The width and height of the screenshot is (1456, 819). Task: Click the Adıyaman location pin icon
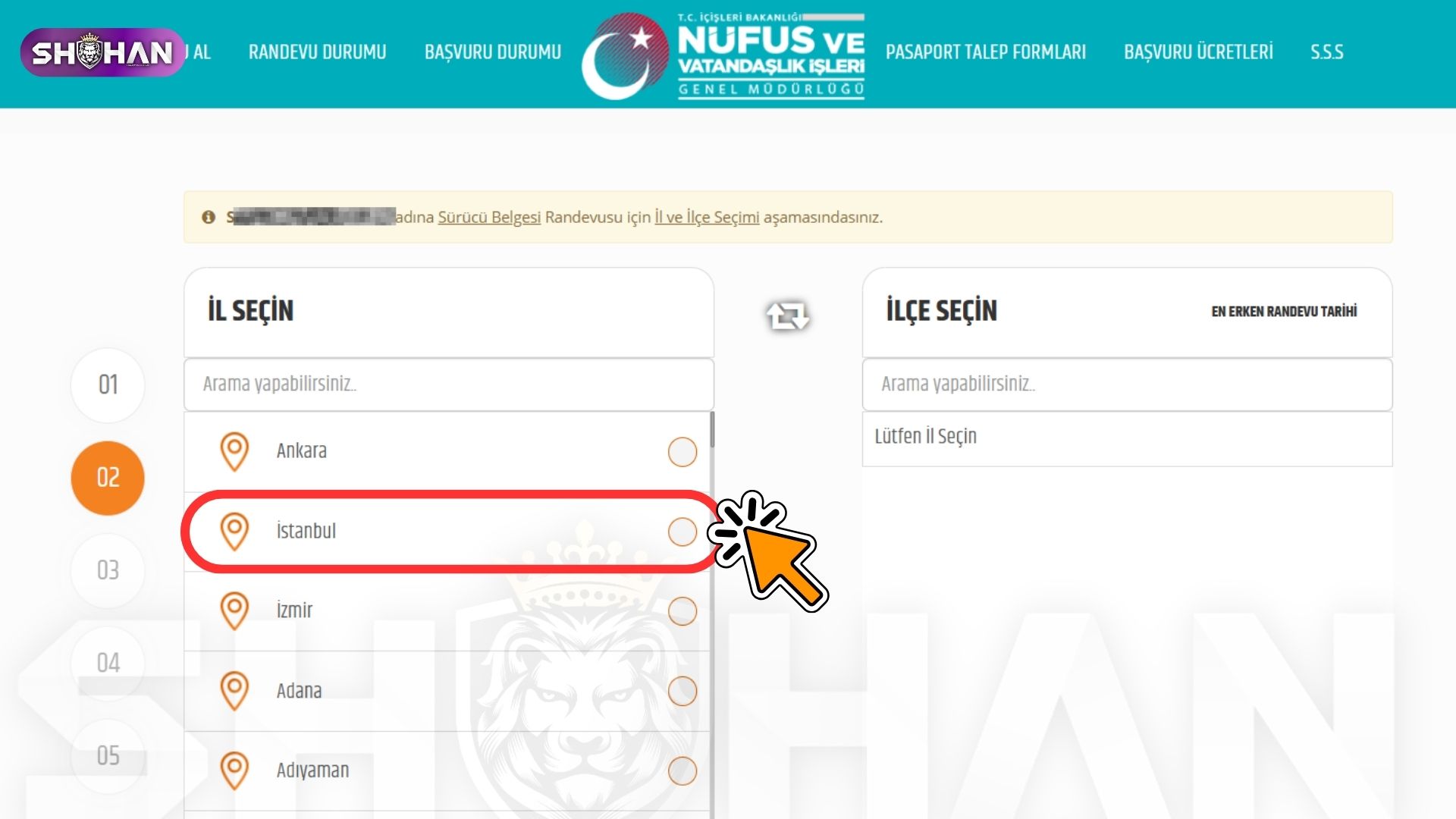point(234,770)
